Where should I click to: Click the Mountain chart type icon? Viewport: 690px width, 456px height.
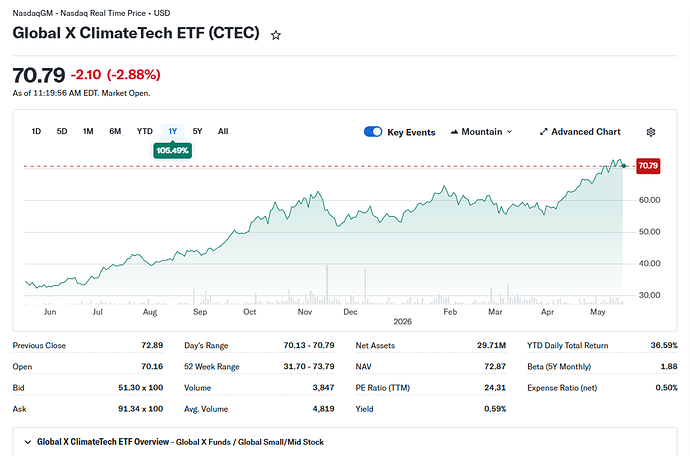coord(454,132)
